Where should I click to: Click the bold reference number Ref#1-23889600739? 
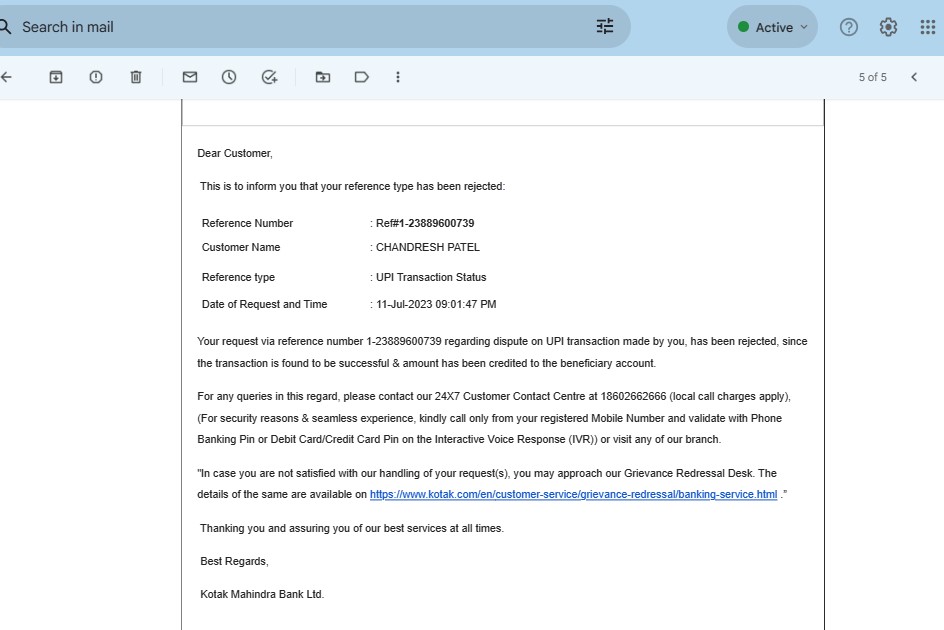(425, 223)
